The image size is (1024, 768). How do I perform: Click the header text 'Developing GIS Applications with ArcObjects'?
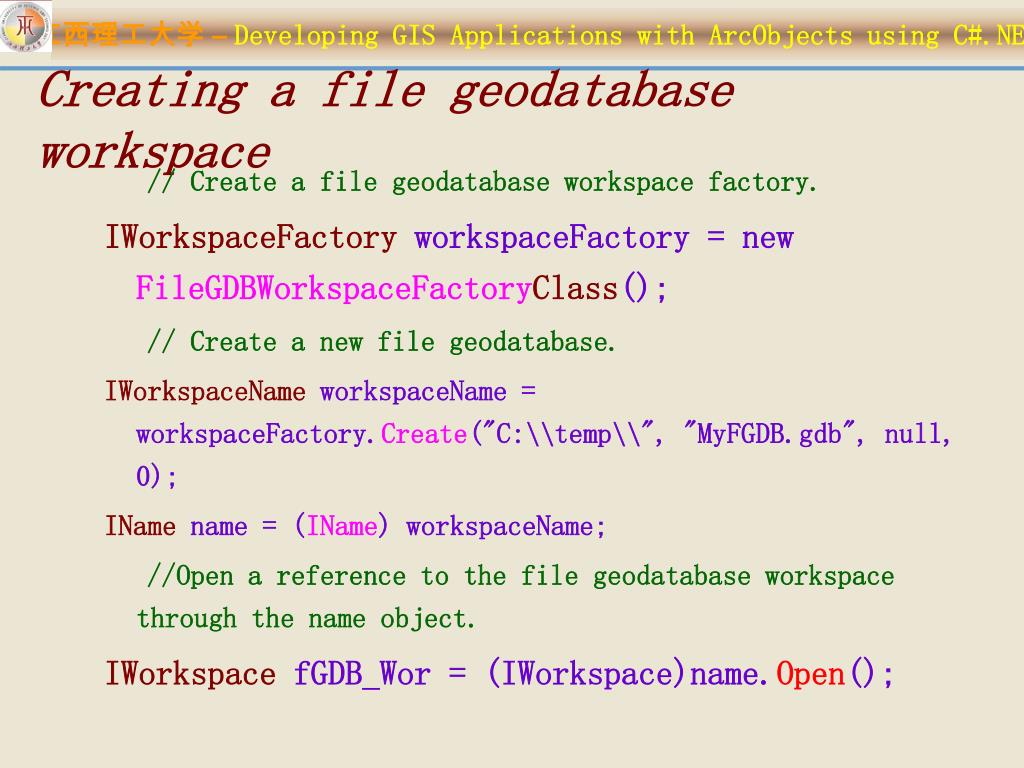tap(543, 35)
